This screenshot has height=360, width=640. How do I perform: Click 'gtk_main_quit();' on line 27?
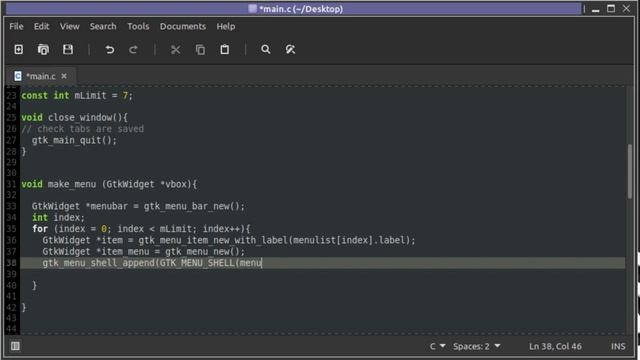point(74,140)
